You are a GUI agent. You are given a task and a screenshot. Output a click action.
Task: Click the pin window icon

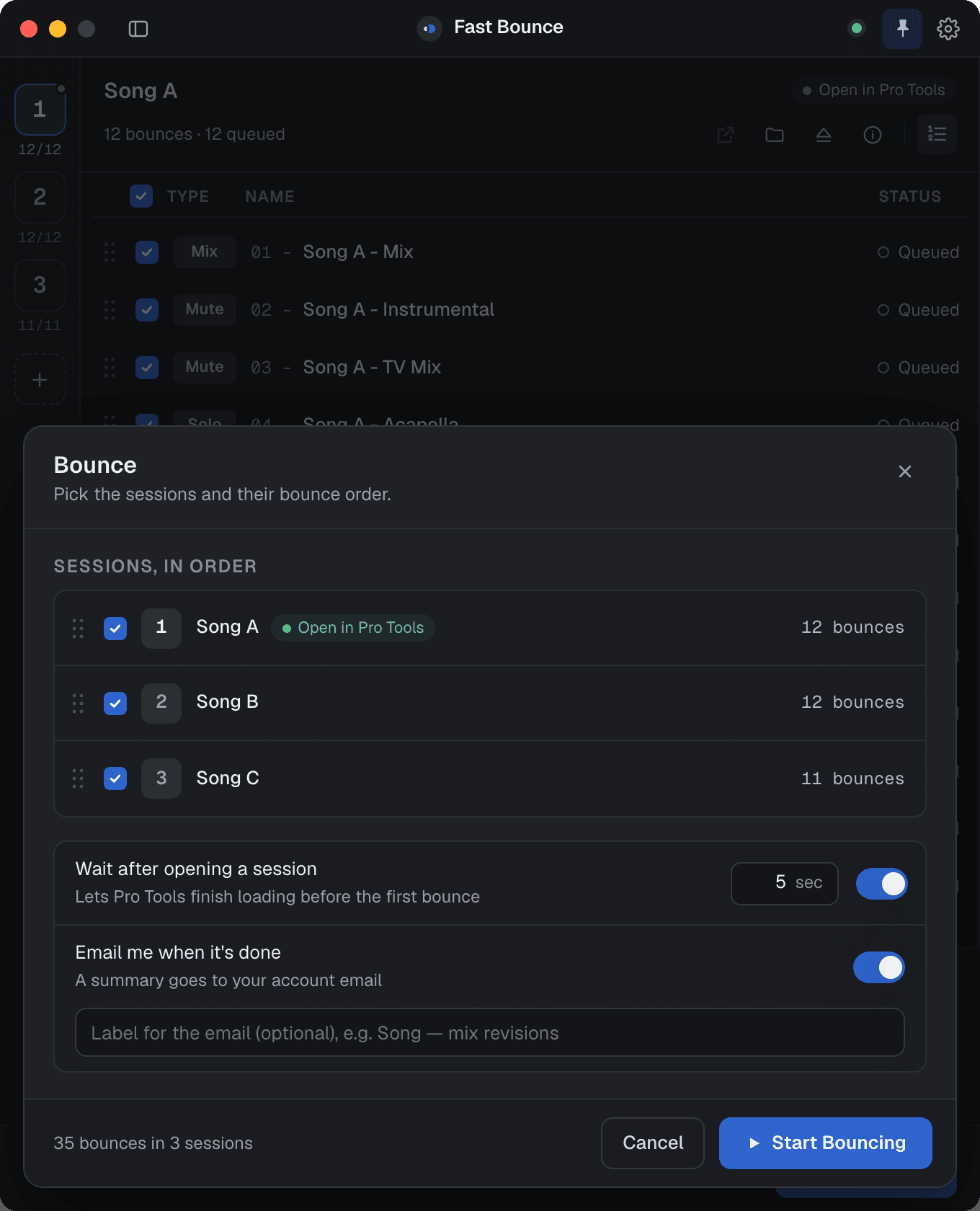tap(902, 29)
